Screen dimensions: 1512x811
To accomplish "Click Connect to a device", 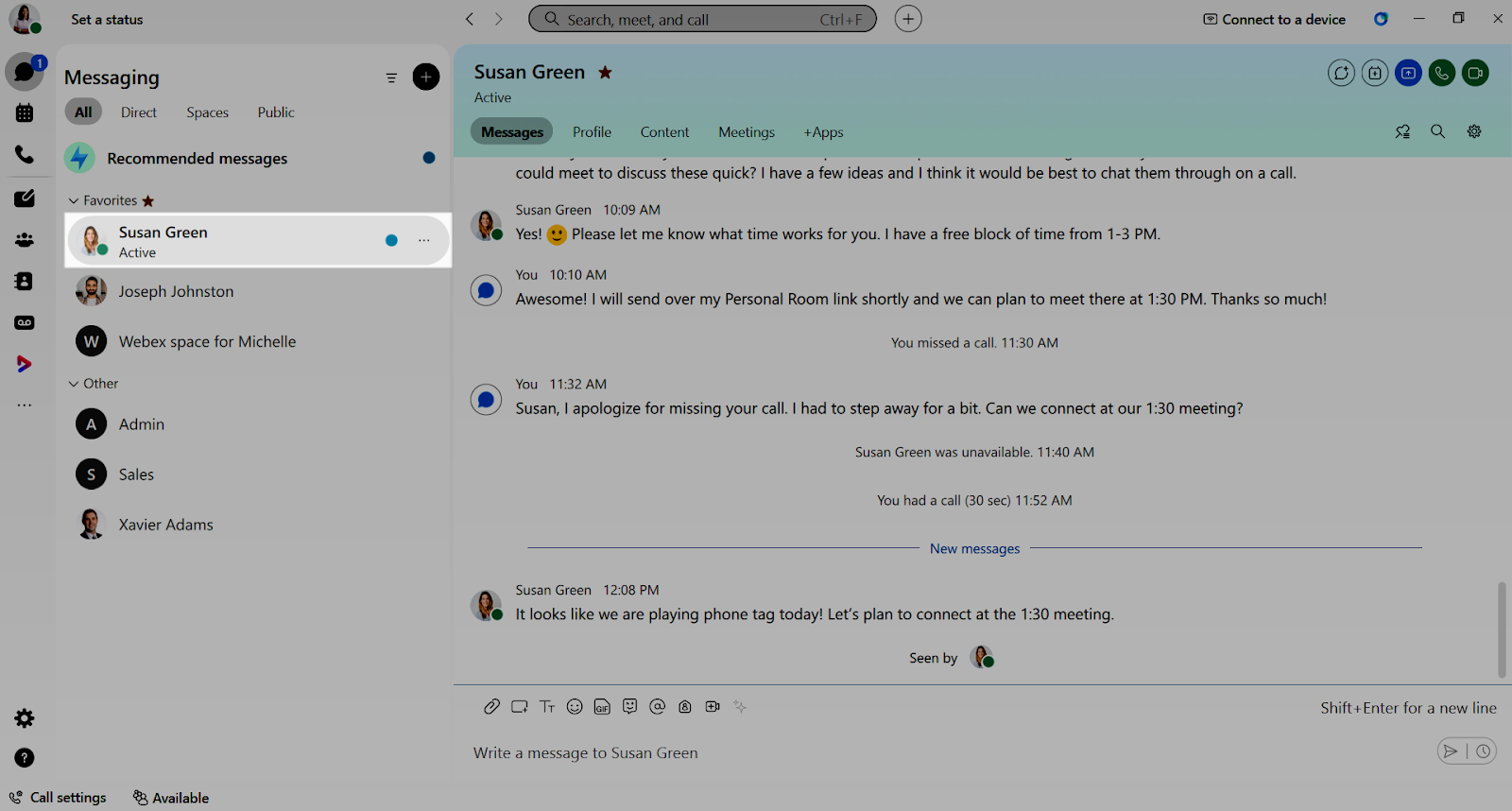I will point(1275,19).
